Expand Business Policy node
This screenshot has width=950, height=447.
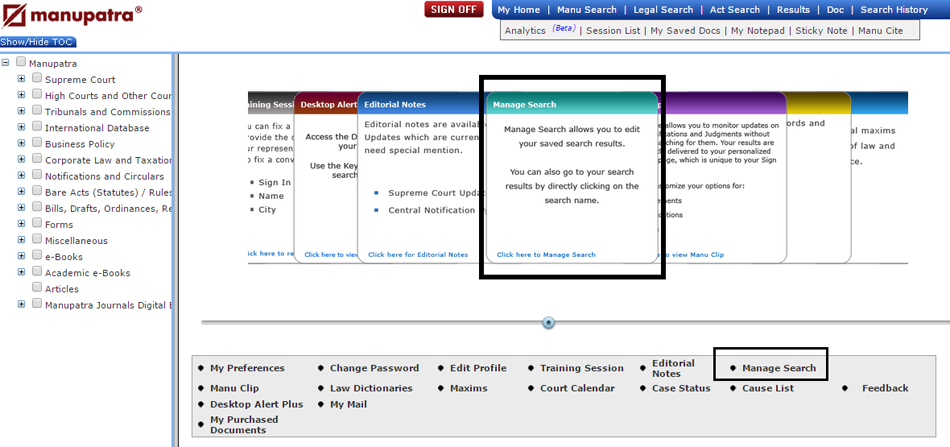click(x=21, y=143)
